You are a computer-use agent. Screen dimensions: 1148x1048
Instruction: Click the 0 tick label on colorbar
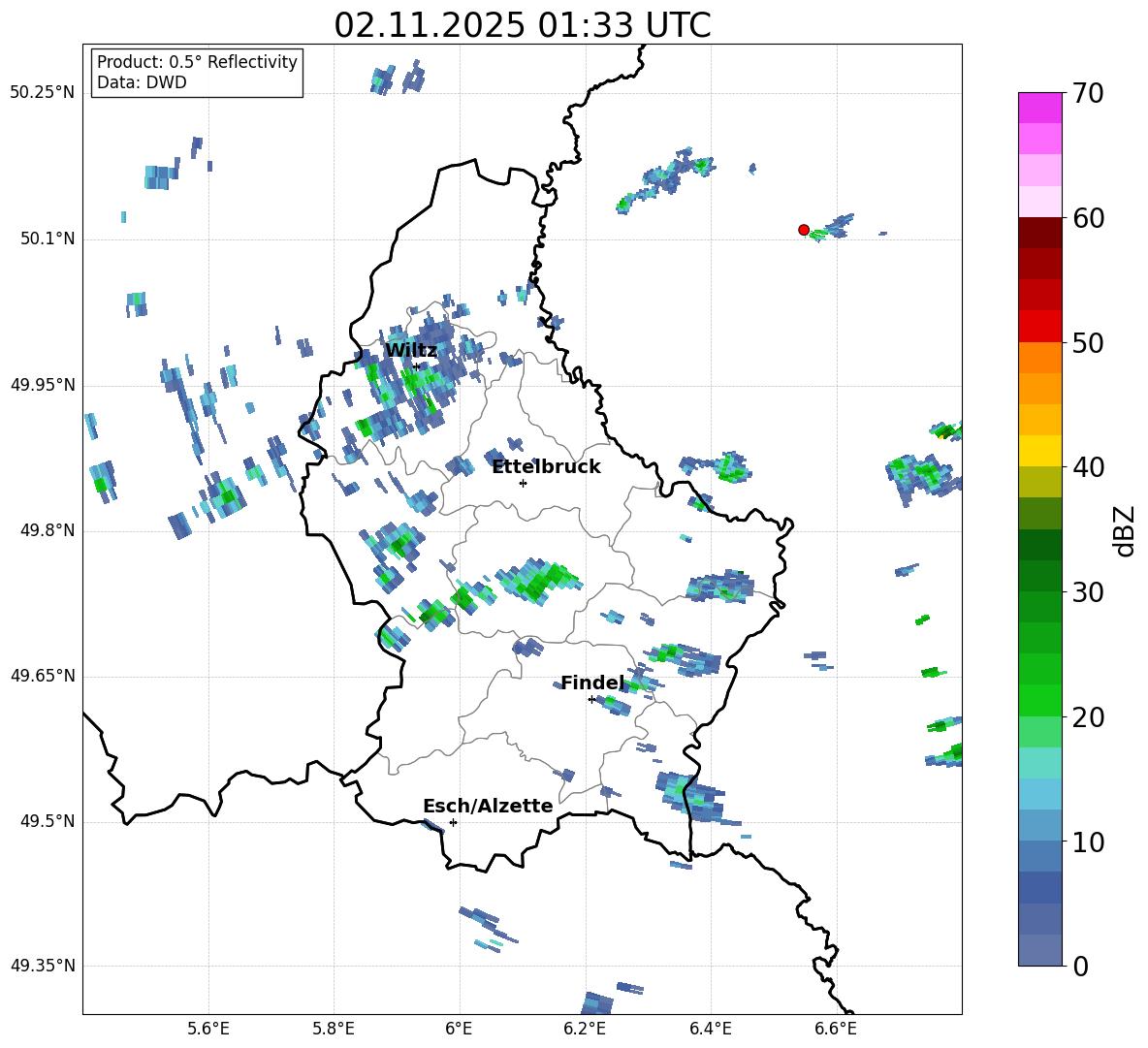coord(1082,967)
